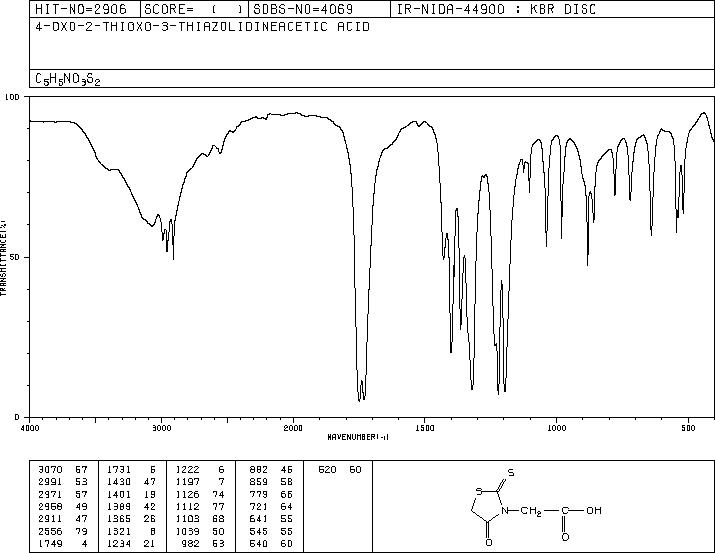This screenshot has width=715, height=553.
Task: Click the thiazolidine ring in the structure
Action: coord(488,507)
